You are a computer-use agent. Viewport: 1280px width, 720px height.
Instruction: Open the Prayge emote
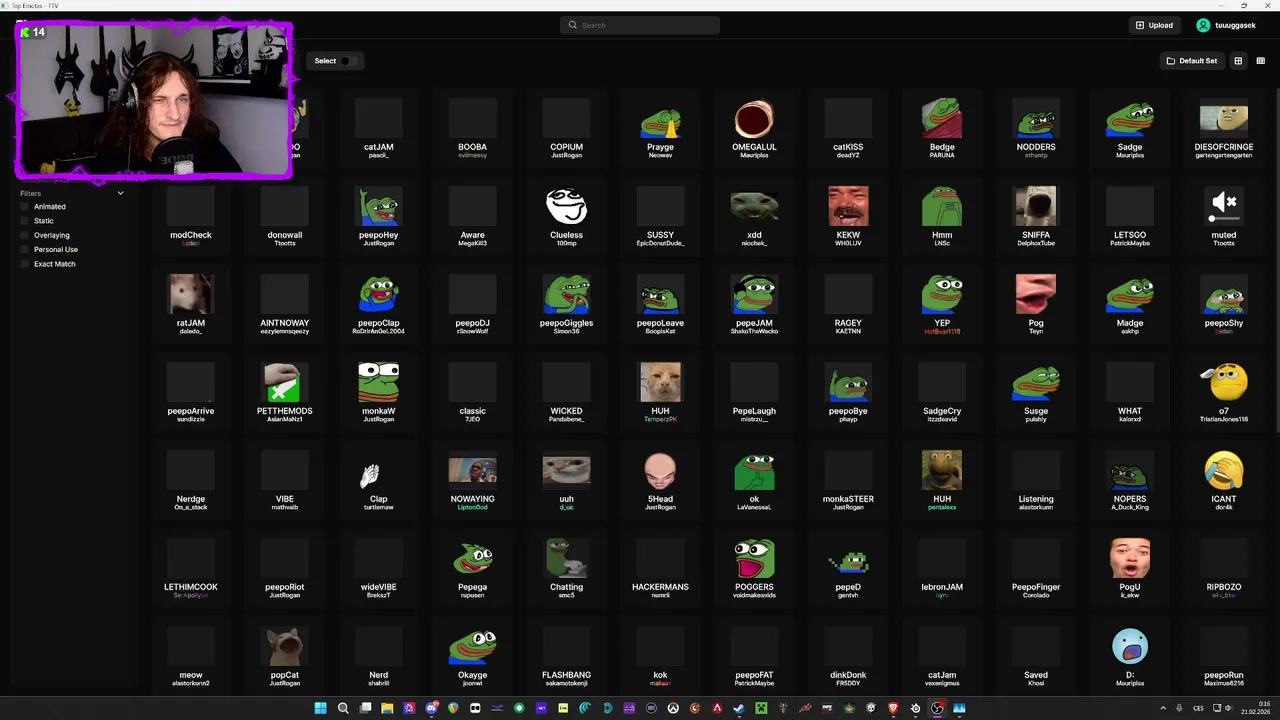[x=660, y=127]
